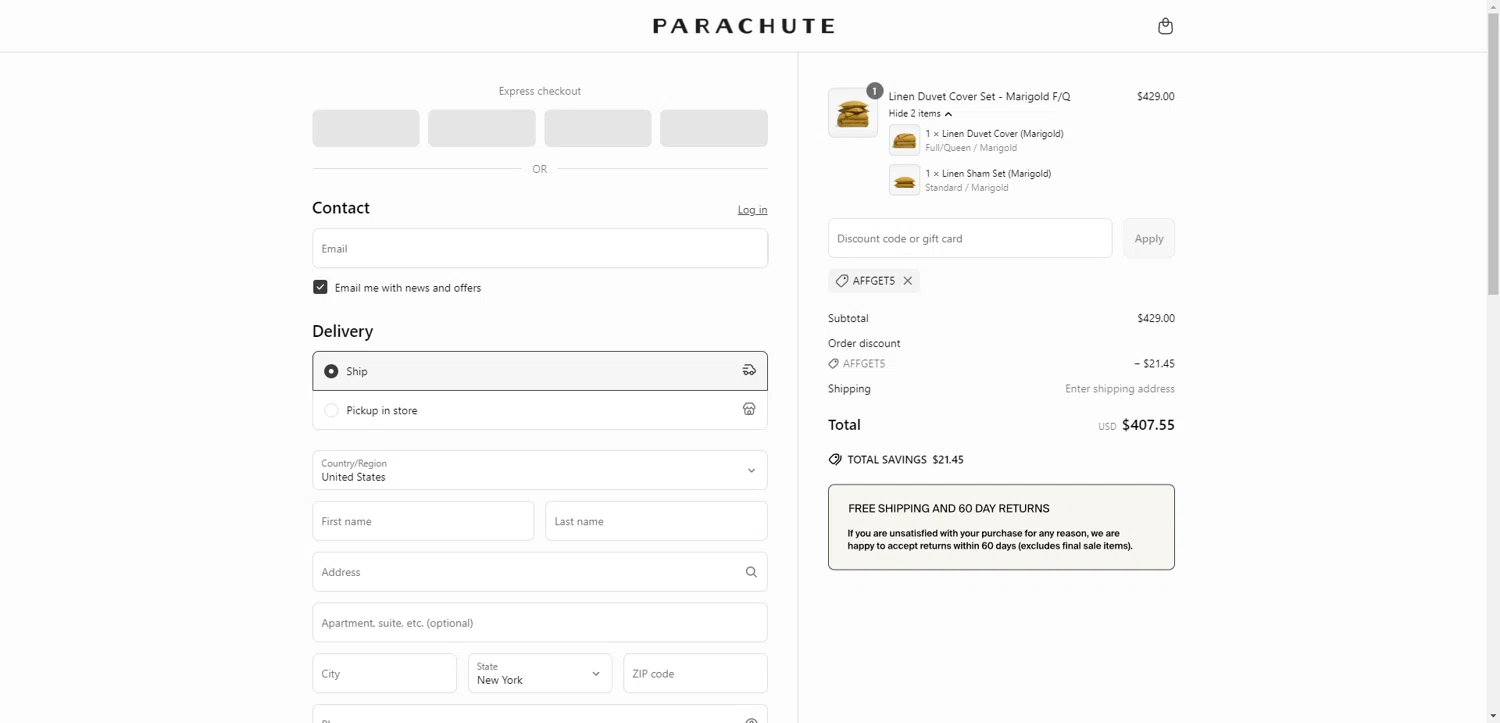Image resolution: width=1500 pixels, height=723 pixels.
Task: Click the Total Savings tag icon
Action: click(x=835, y=460)
